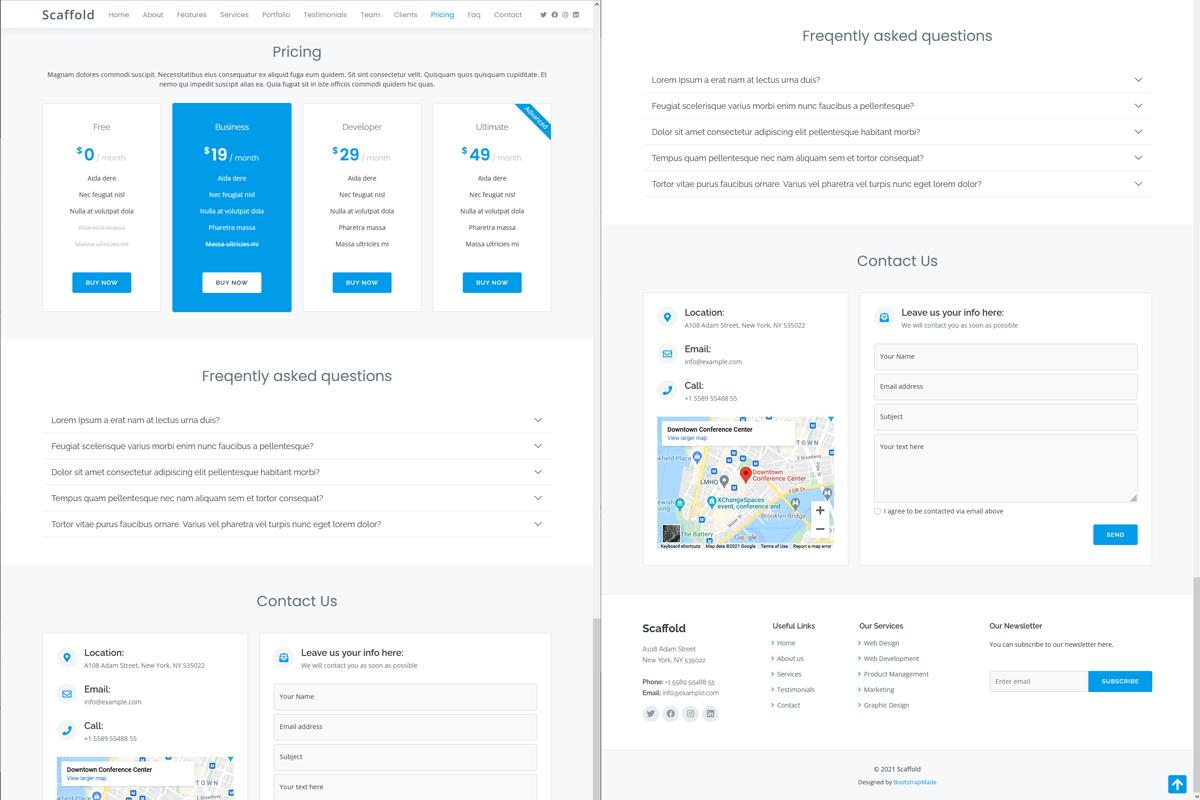Expand 'Dolor sit amet consectetur' chevron, left pane

tap(538, 472)
